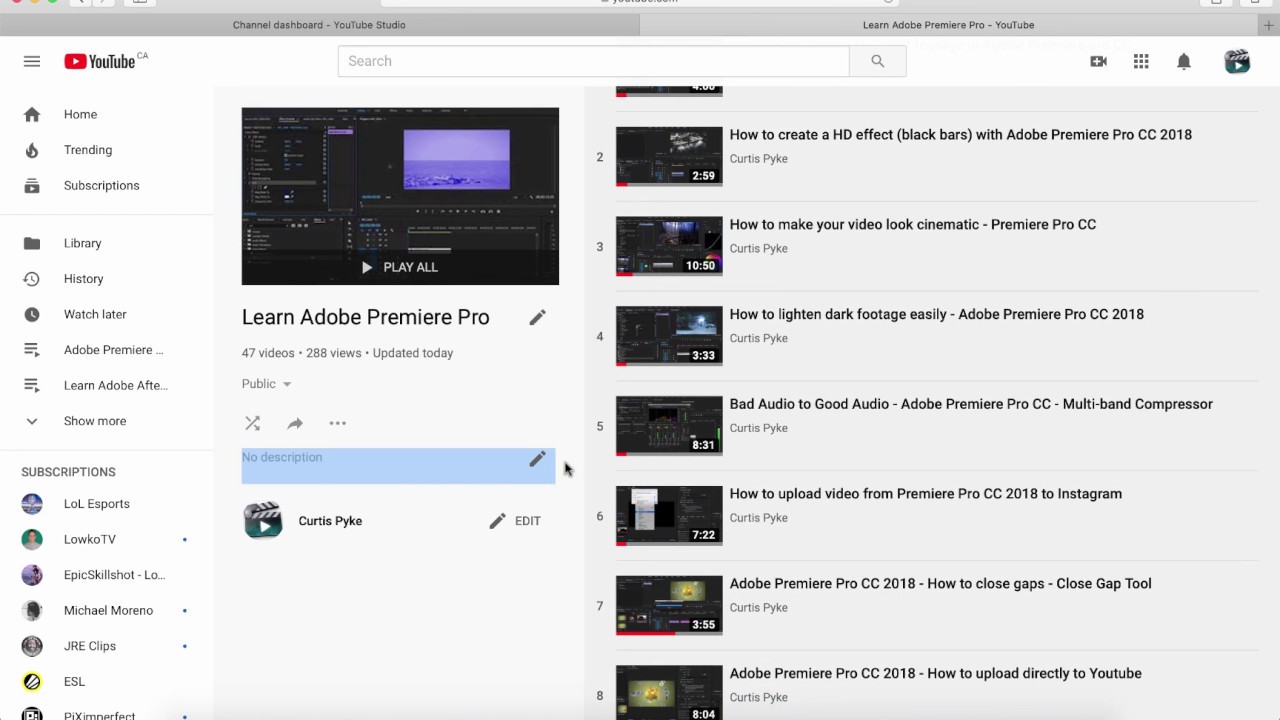Open the EpicSkillshot channel avatar

32,575
